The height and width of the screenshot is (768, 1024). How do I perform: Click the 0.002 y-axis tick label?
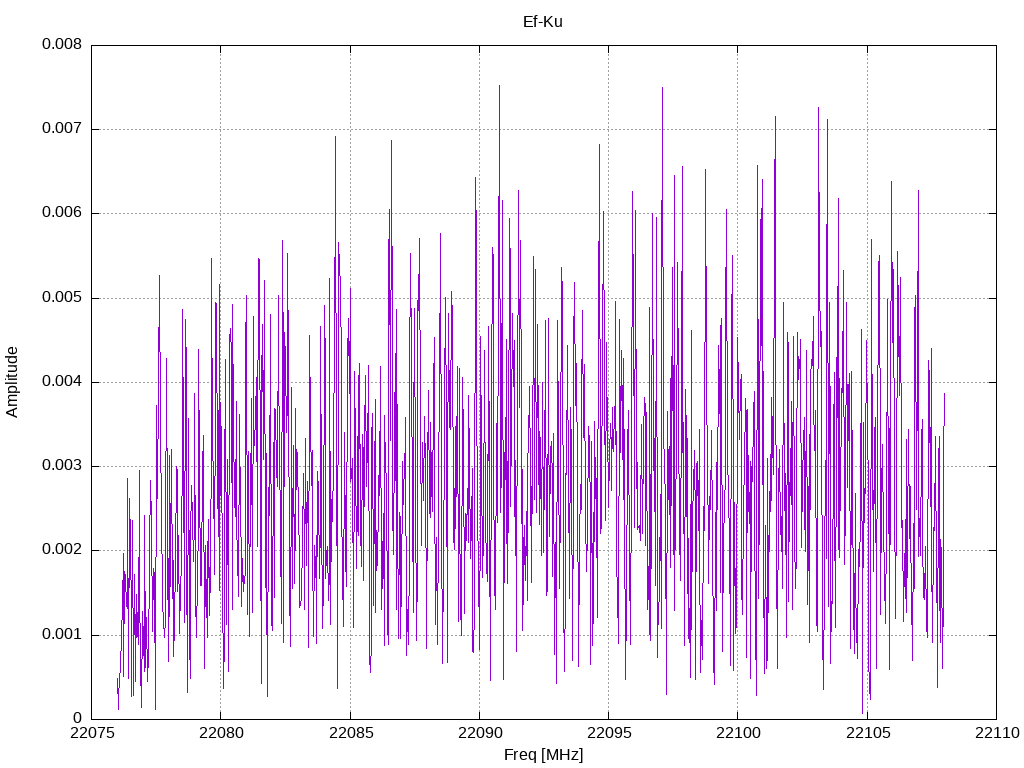click(x=62, y=550)
